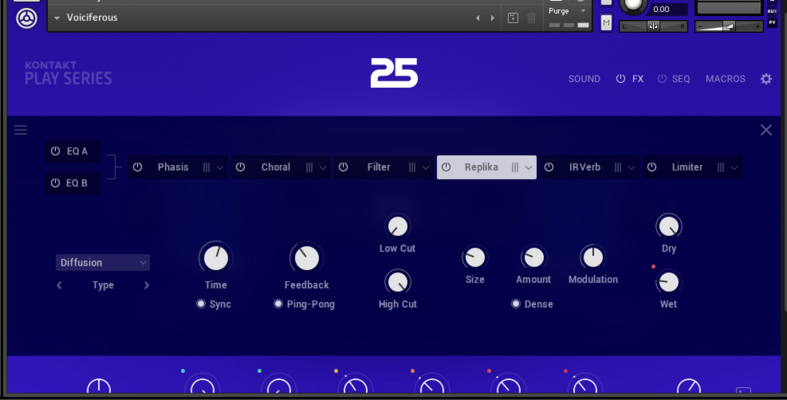This screenshot has width=787, height=400.
Task: Toggle power on Phasis effect
Action: (x=138, y=167)
